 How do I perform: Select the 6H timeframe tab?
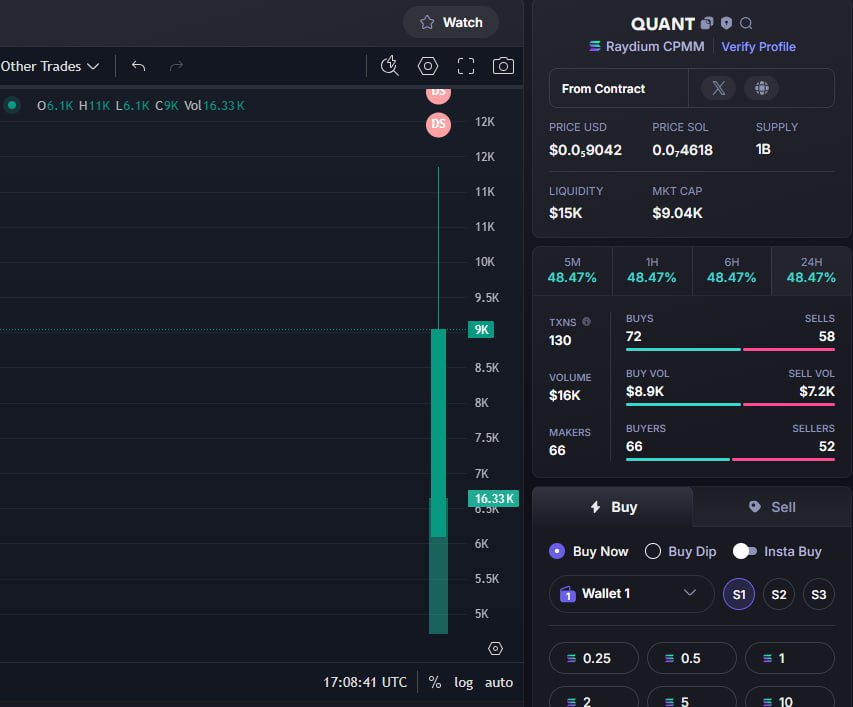pos(732,270)
